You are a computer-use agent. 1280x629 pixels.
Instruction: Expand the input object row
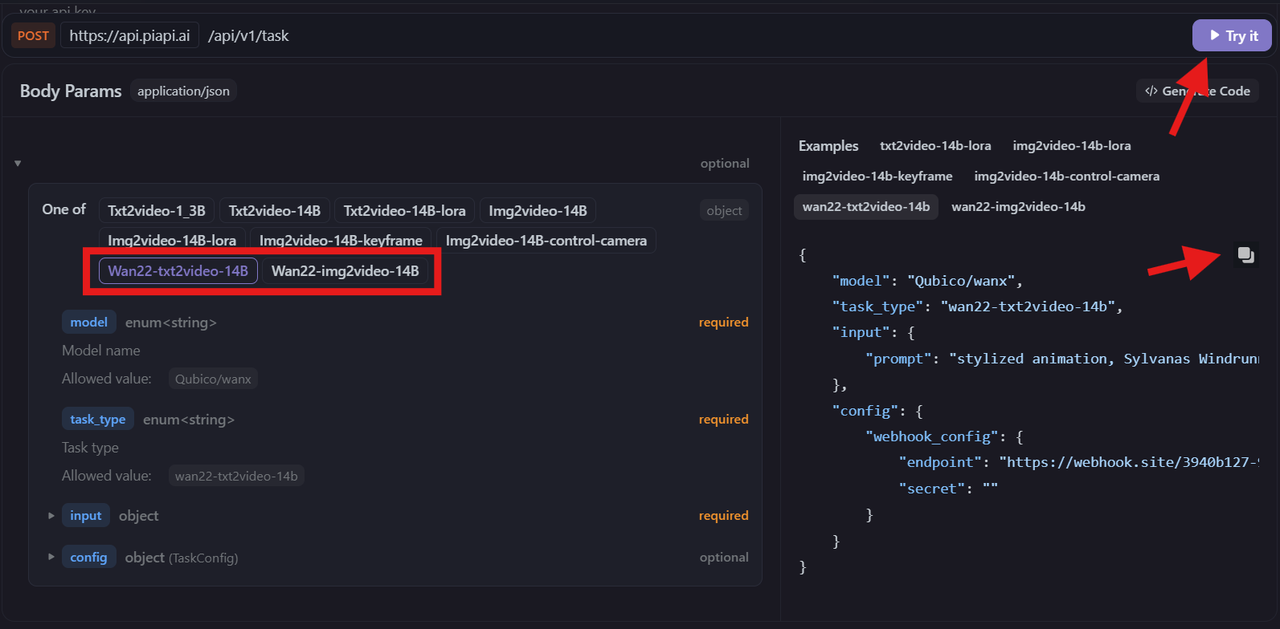pos(51,516)
